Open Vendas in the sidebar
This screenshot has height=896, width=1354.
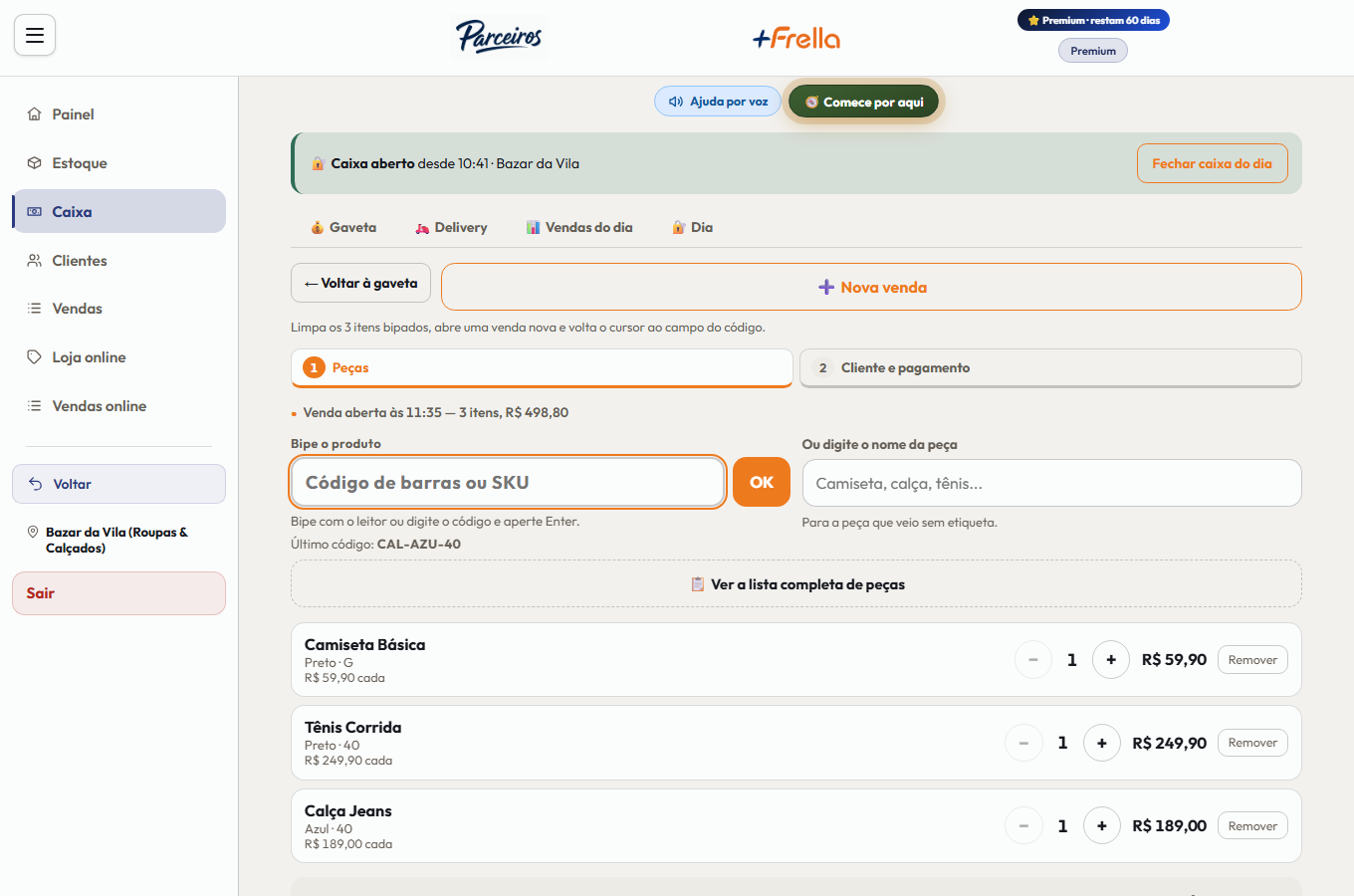pos(118,309)
